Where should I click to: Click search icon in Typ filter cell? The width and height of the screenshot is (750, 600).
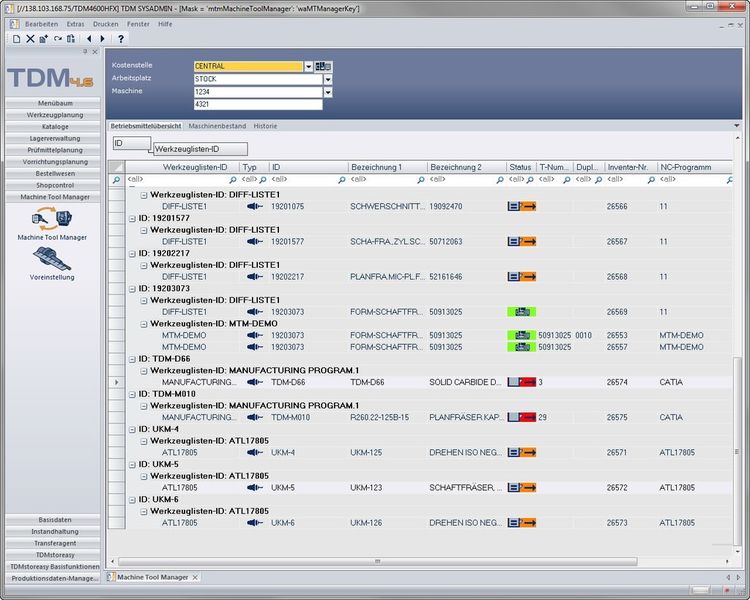[263, 180]
